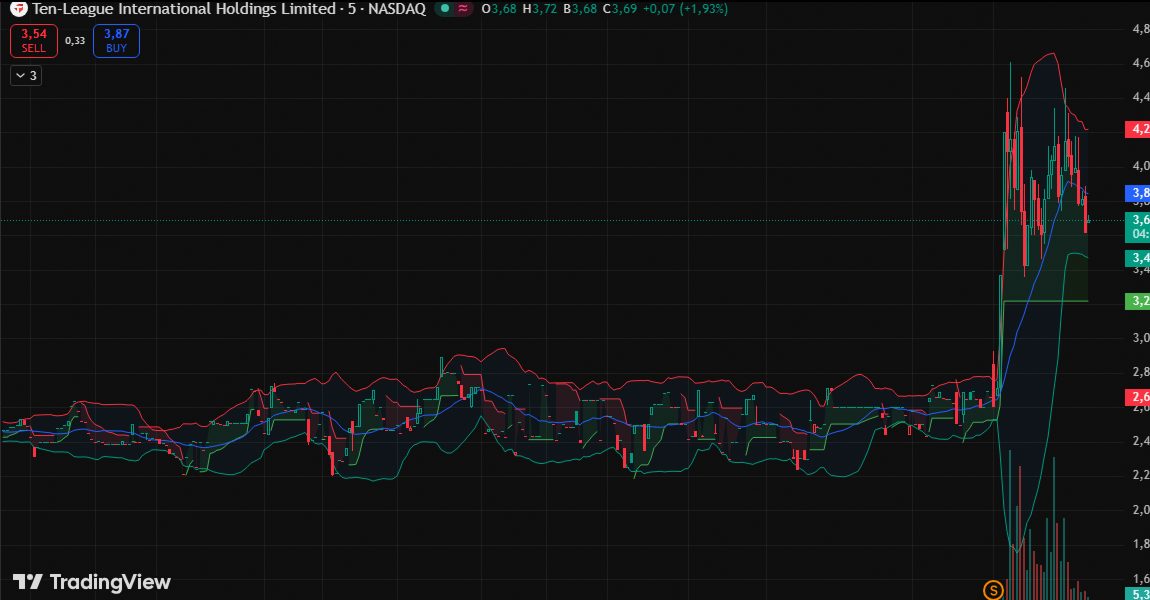Viewport: 1150px width, 600px height.
Task: Select the green 3,4 price label
Action: click(1138, 258)
